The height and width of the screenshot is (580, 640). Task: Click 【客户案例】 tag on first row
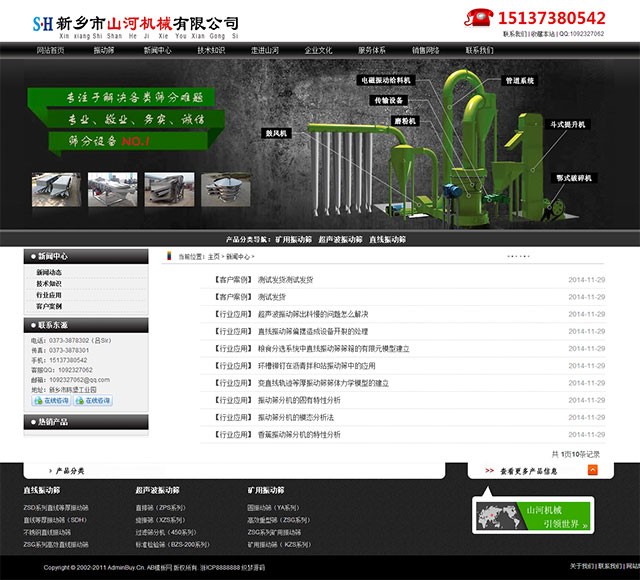coord(233,280)
